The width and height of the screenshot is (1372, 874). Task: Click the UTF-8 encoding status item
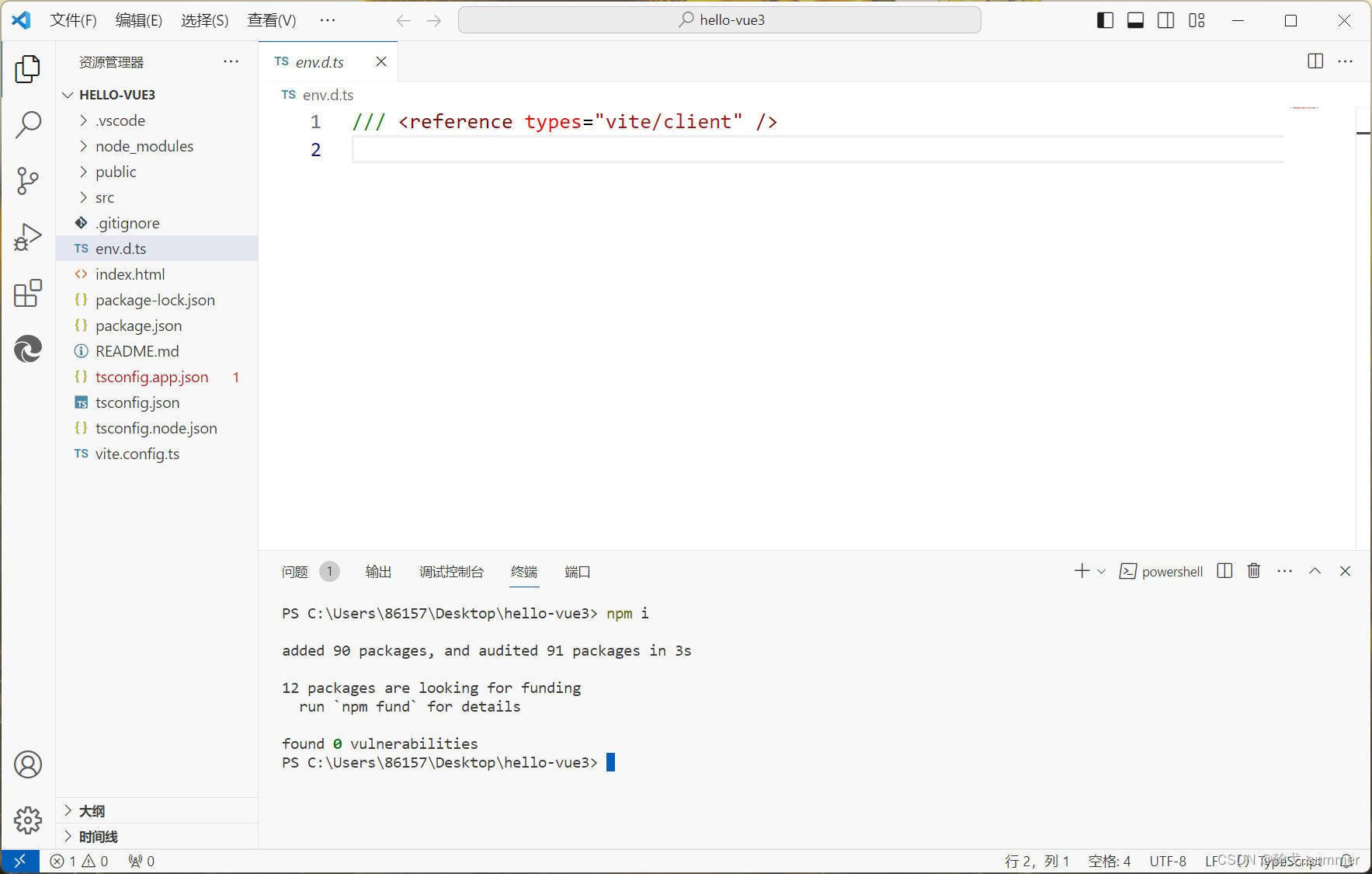click(x=1167, y=861)
